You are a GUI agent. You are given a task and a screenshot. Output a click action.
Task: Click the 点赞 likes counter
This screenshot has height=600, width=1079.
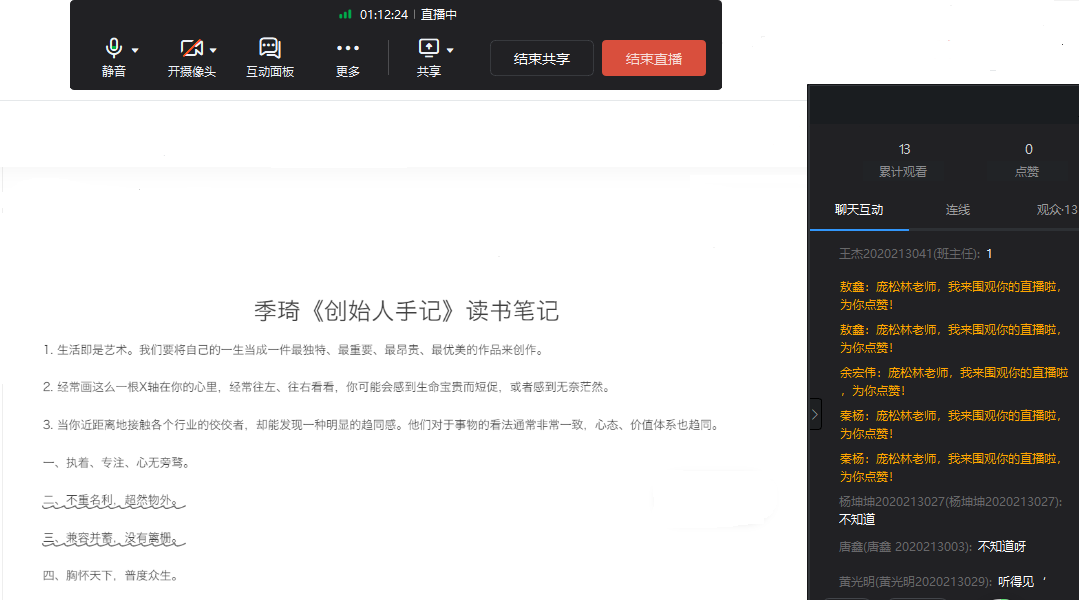(x=1027, y=160)
